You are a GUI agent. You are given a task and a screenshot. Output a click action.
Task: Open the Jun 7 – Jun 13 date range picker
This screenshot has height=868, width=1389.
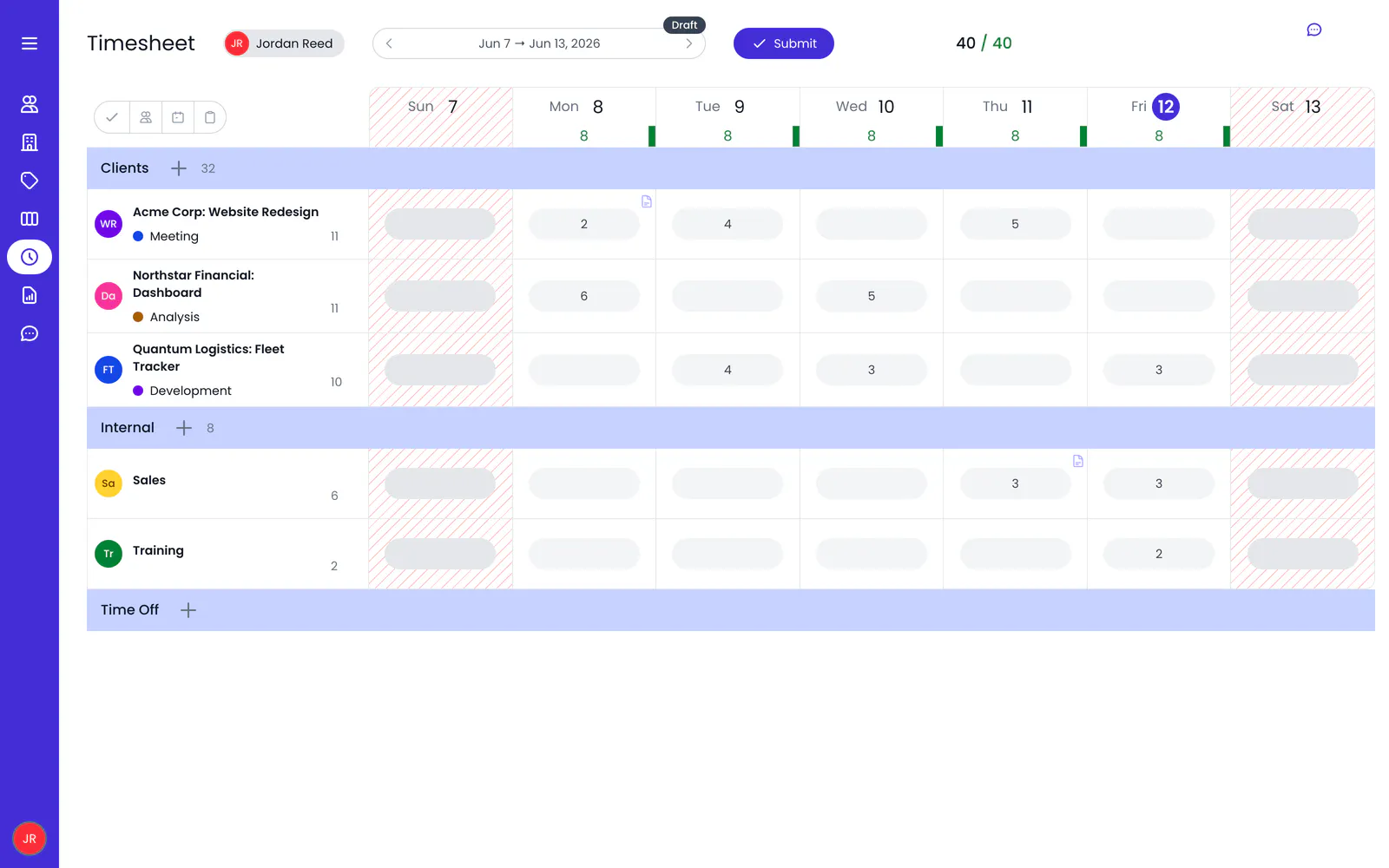click(x=539, y=43)
